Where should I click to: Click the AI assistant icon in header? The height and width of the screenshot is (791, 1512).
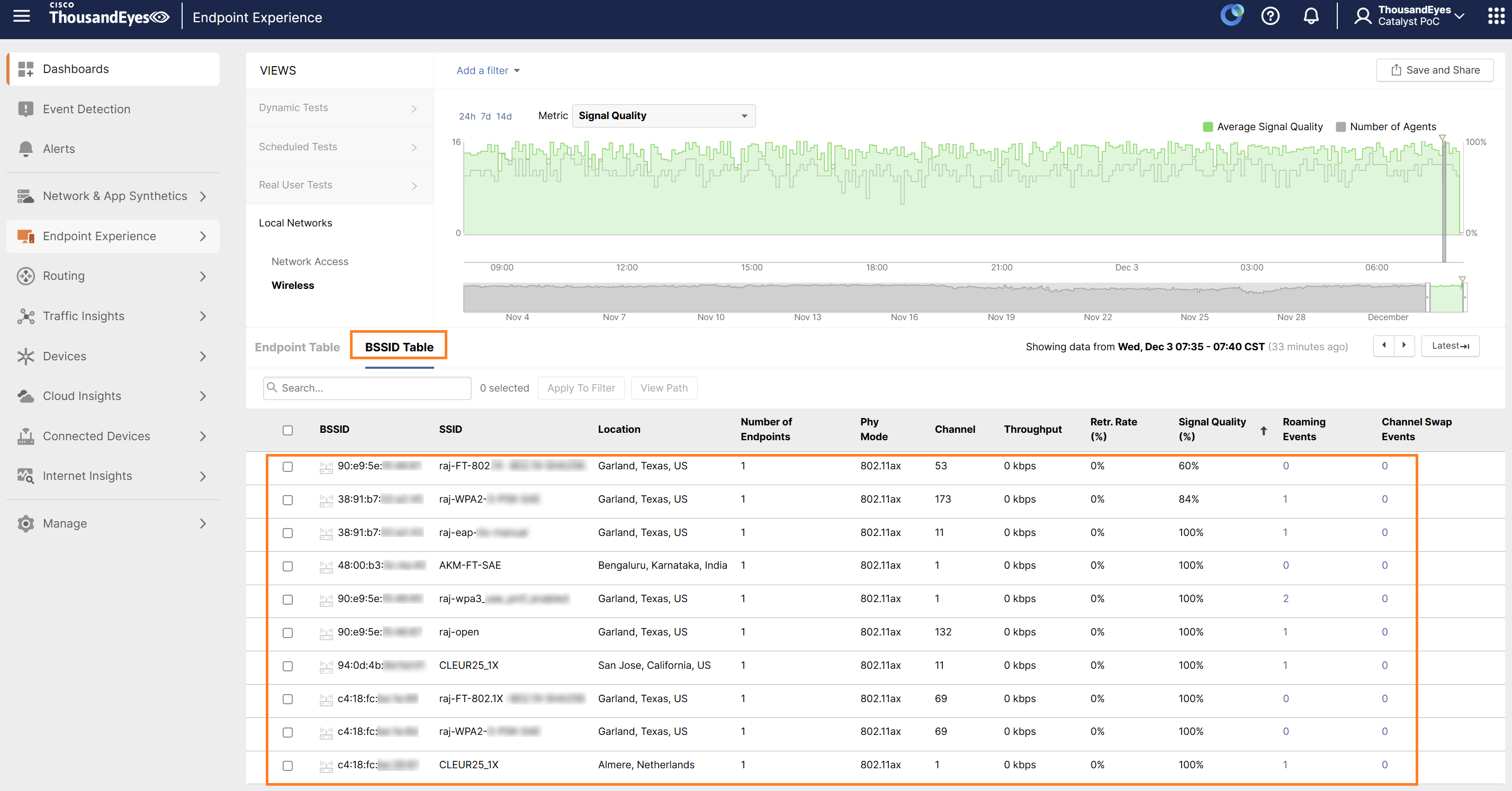point(1231,15)
